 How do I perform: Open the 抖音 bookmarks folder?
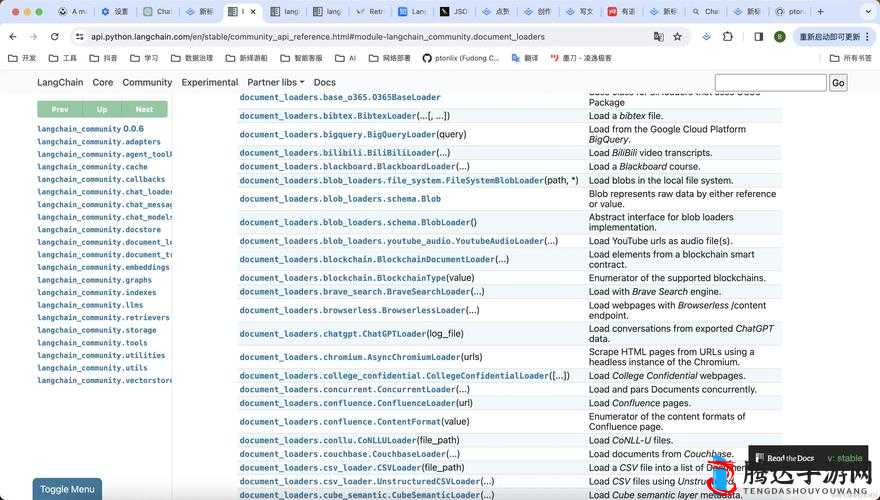(x=103, y=58)
